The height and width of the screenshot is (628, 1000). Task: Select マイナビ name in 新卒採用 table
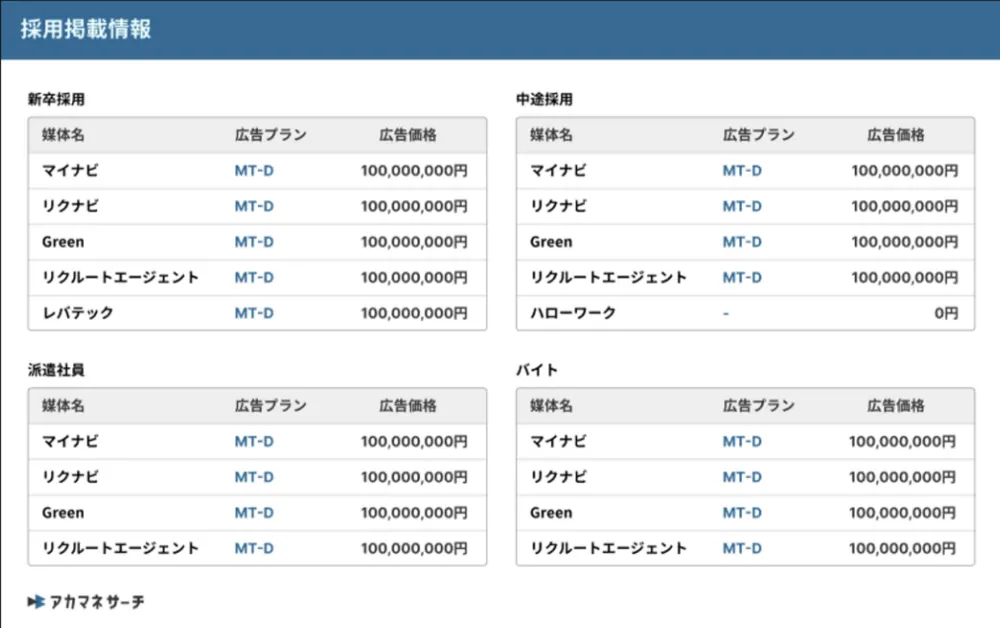tap(70, 171)
